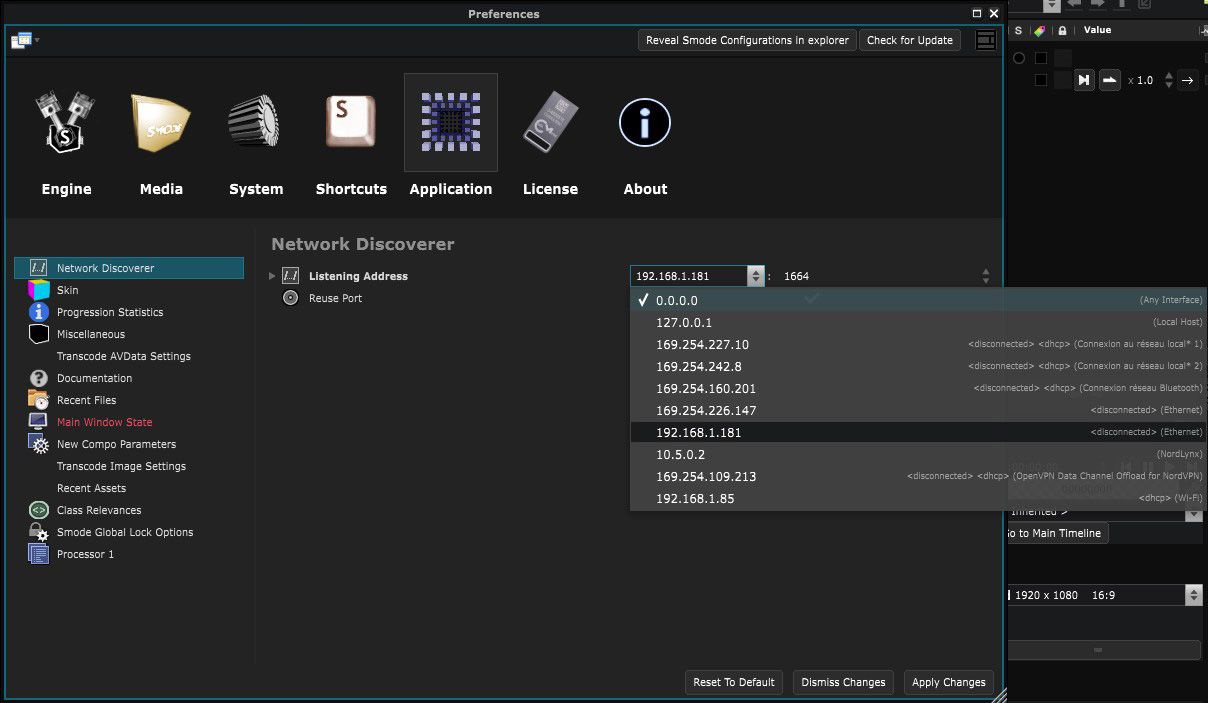
Task: Click the black Miscellaneous box icon
Action: pyautogui.click(x=39, y=334)
